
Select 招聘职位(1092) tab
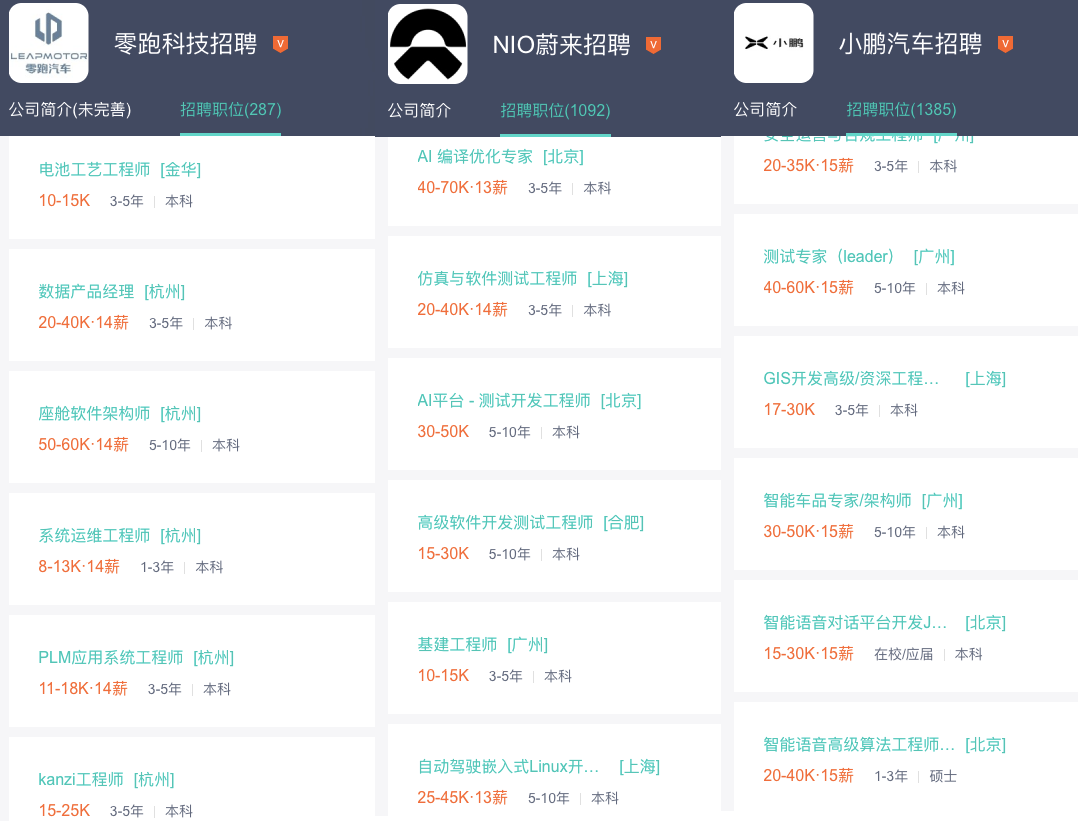pyautogui.click(x=555, y=110)
